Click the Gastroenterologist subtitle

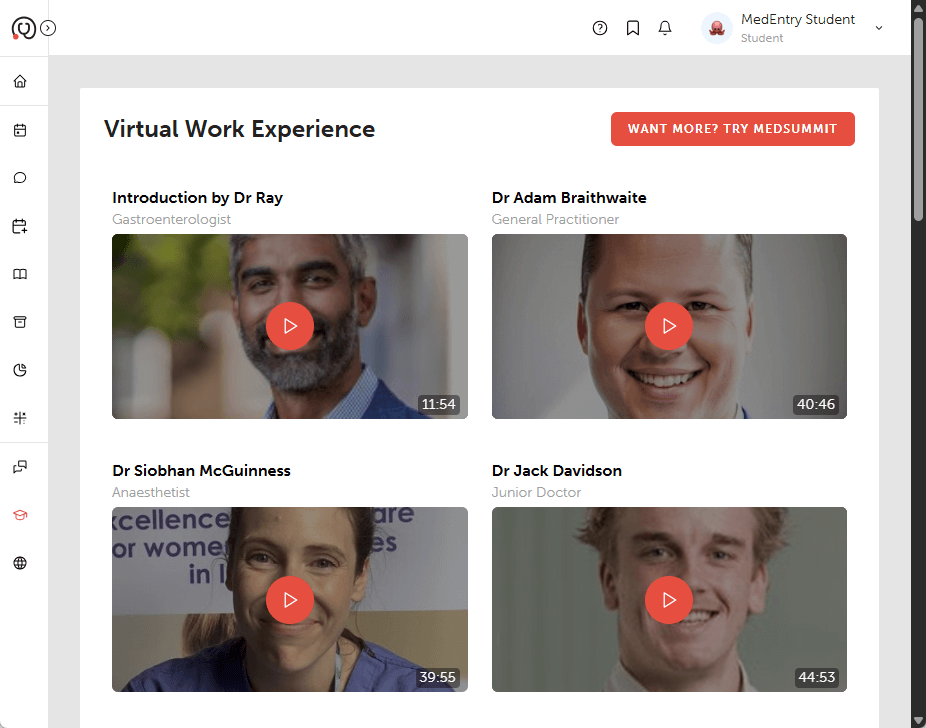pyautogui.click(x=171, y=220)
